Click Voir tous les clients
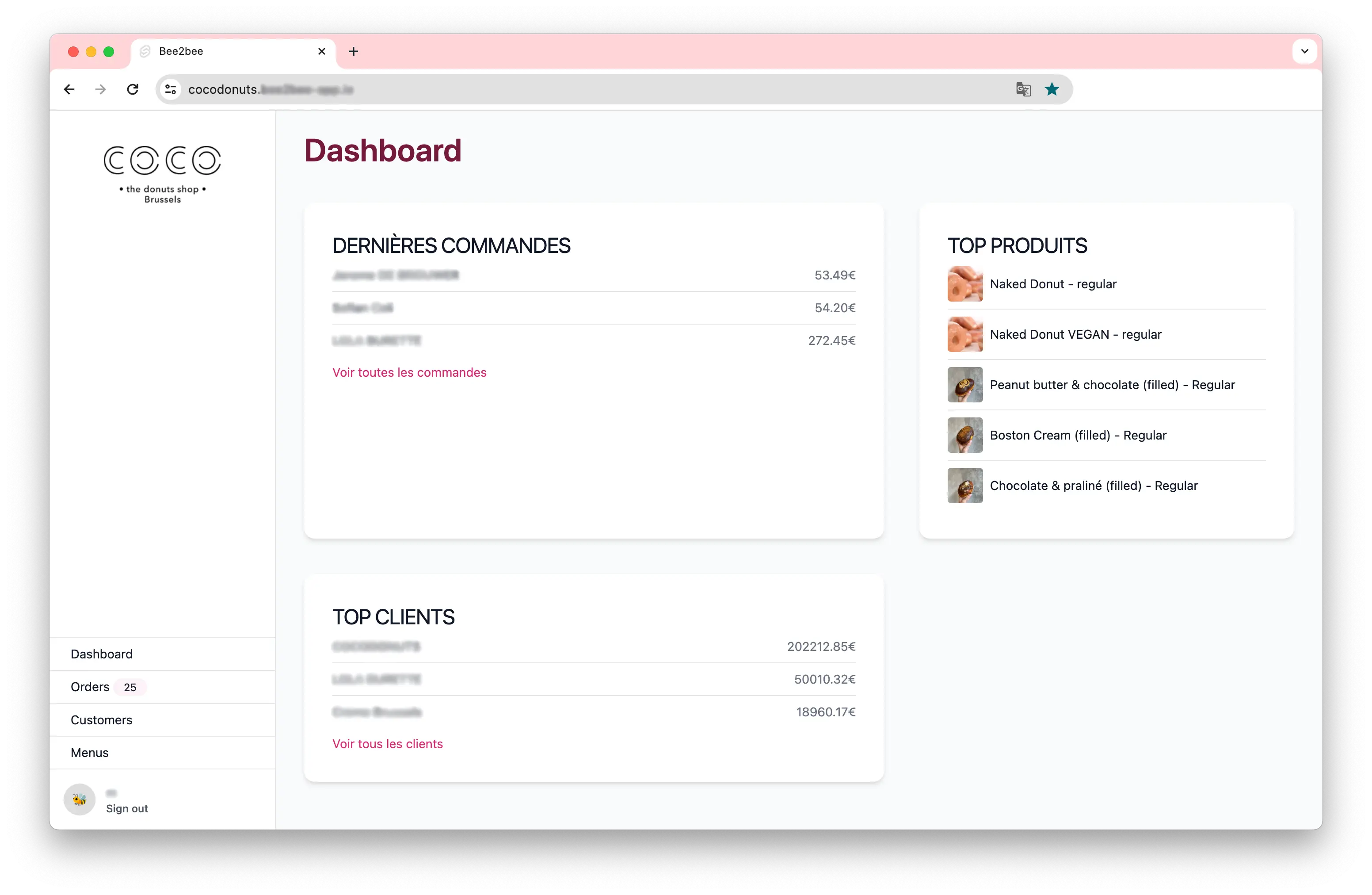The height and width of the screenshot is (895, 1372). click(x=387, y=744)
